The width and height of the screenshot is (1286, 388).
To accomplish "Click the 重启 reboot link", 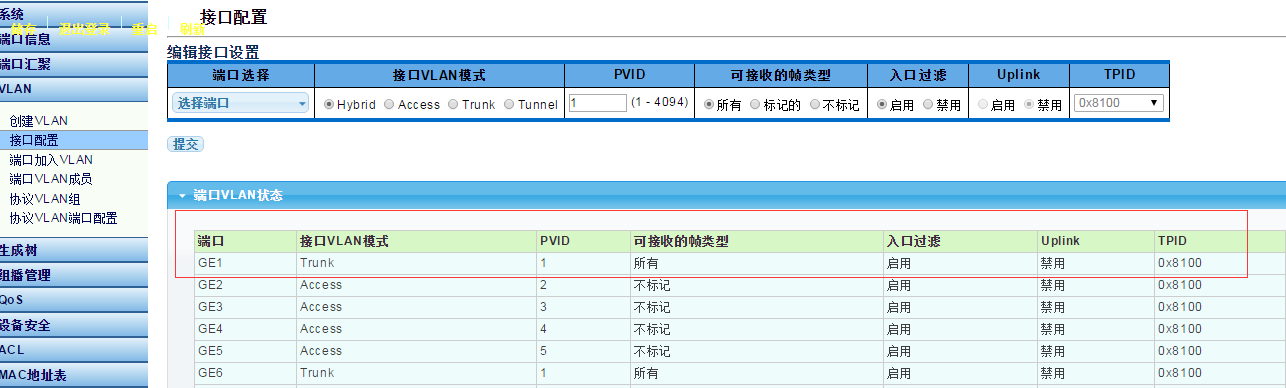I will pyautogui.click(x=144, y=29).
